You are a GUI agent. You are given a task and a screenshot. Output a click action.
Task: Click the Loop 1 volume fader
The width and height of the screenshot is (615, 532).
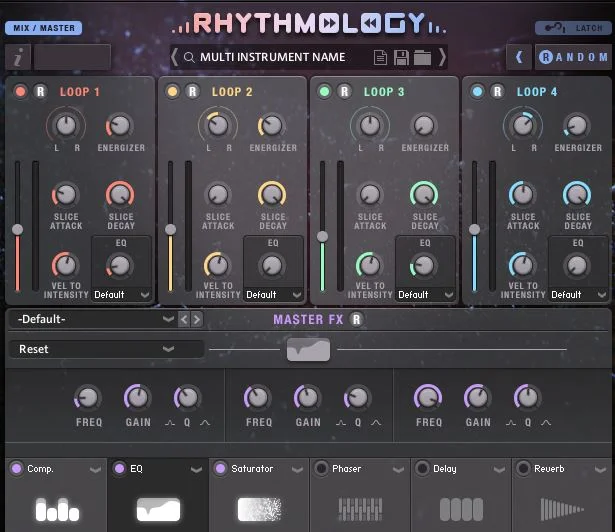coord(17,230)
